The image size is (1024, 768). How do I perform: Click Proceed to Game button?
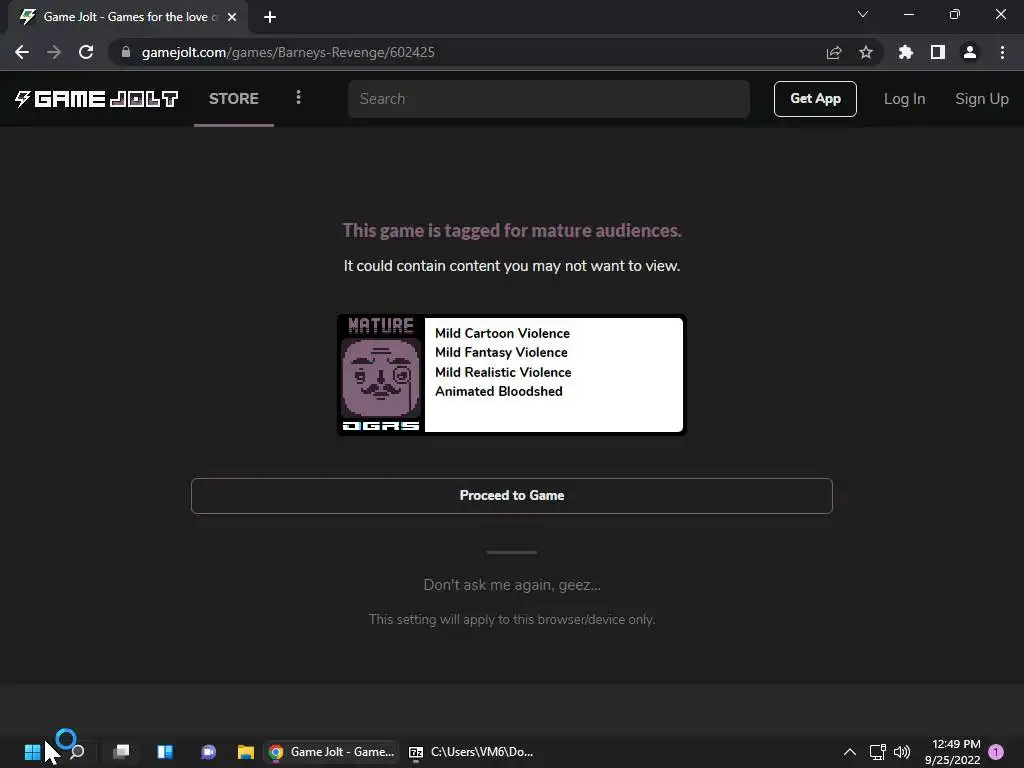point(512,496)
